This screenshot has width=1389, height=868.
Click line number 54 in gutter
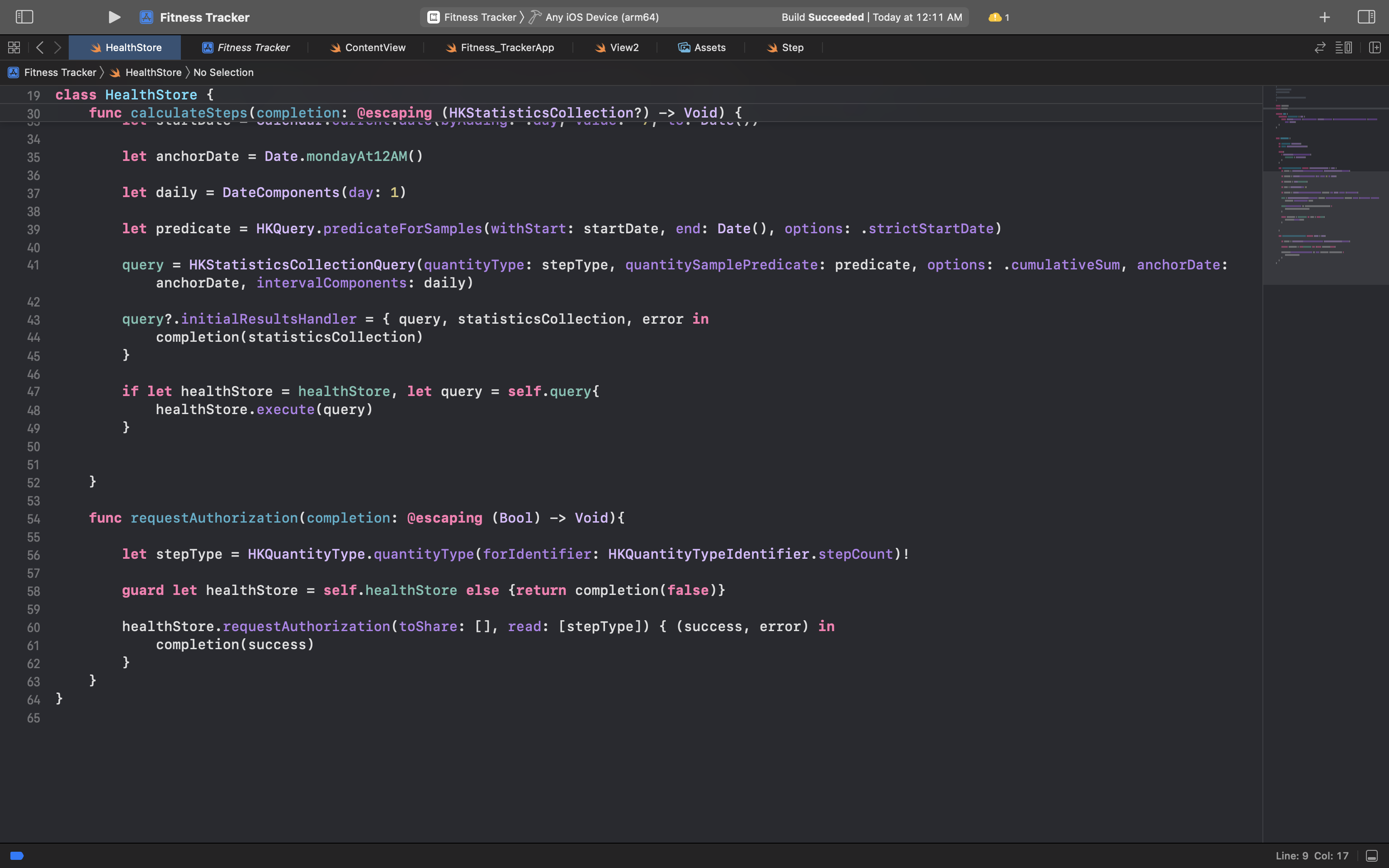(x=33, y=519)
